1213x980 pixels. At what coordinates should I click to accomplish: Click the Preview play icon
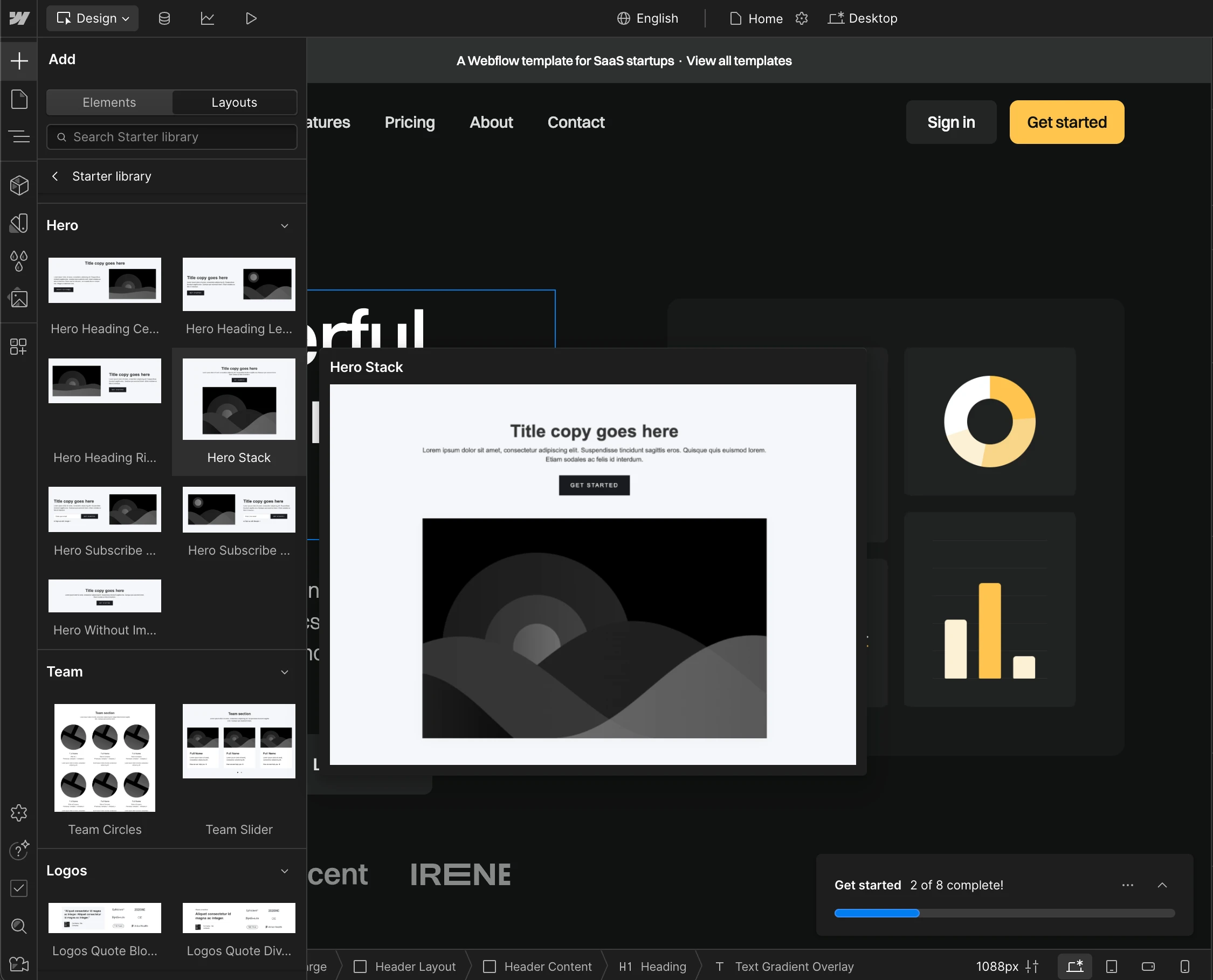coord(251,19)
